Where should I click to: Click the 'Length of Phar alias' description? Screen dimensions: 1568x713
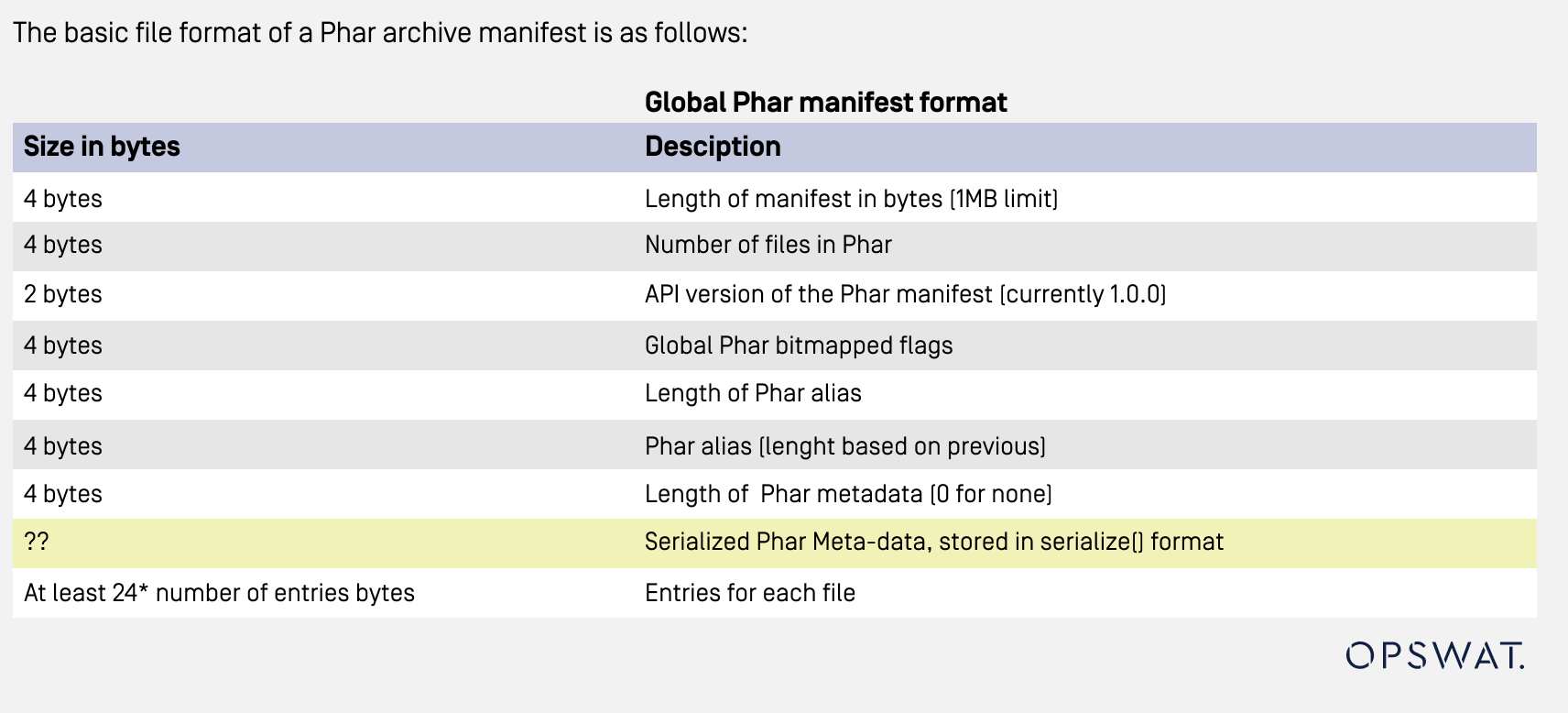point(753,393)
